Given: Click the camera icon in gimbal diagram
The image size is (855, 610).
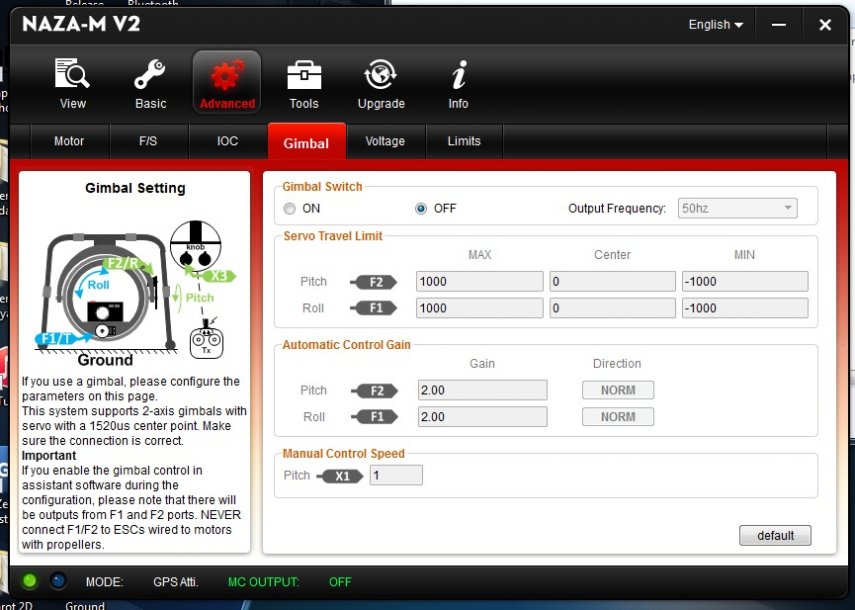Looking at the screenshot, I should [105, 312].
